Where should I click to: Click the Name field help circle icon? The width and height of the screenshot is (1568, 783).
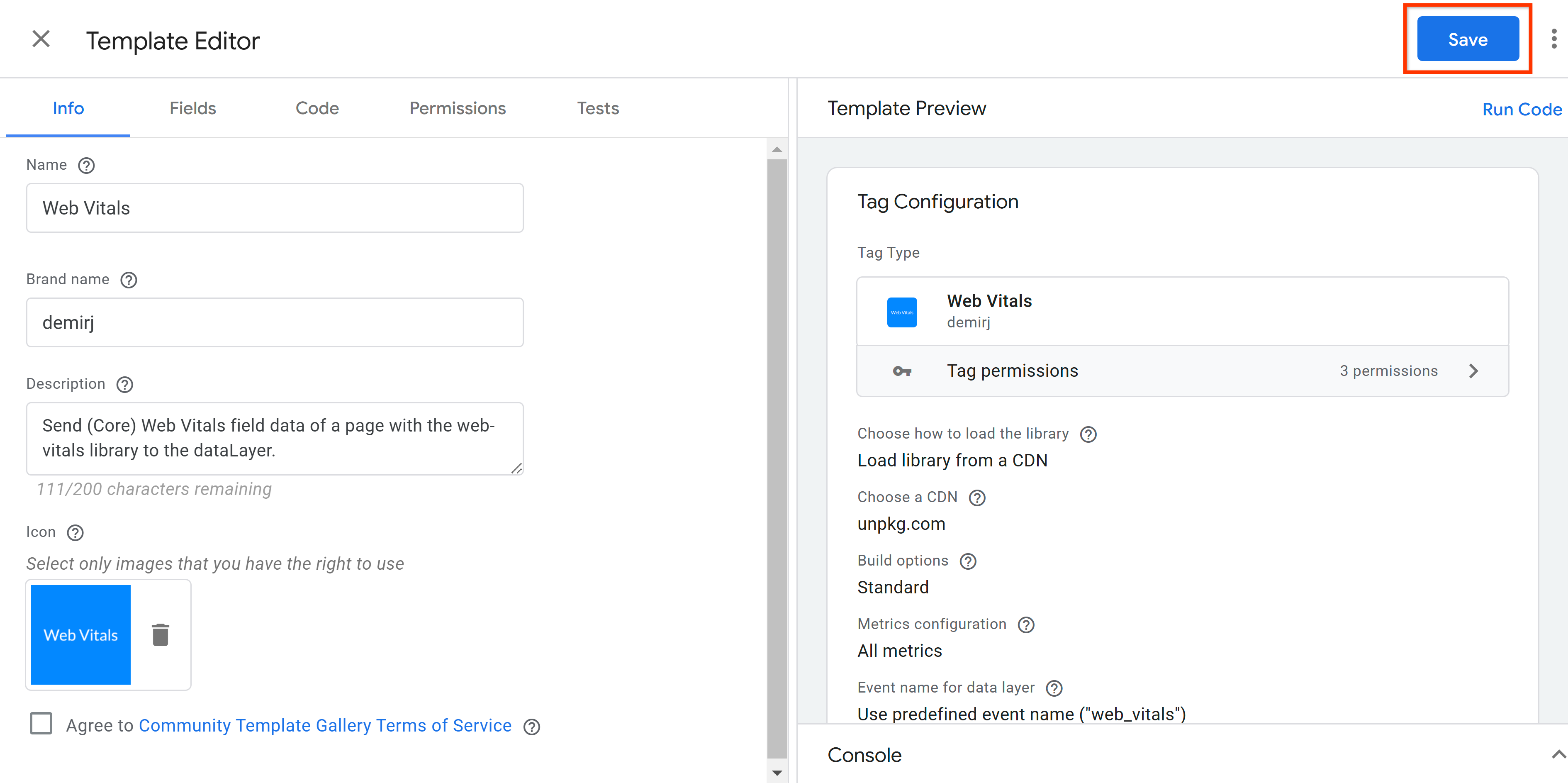pos(87,165)
